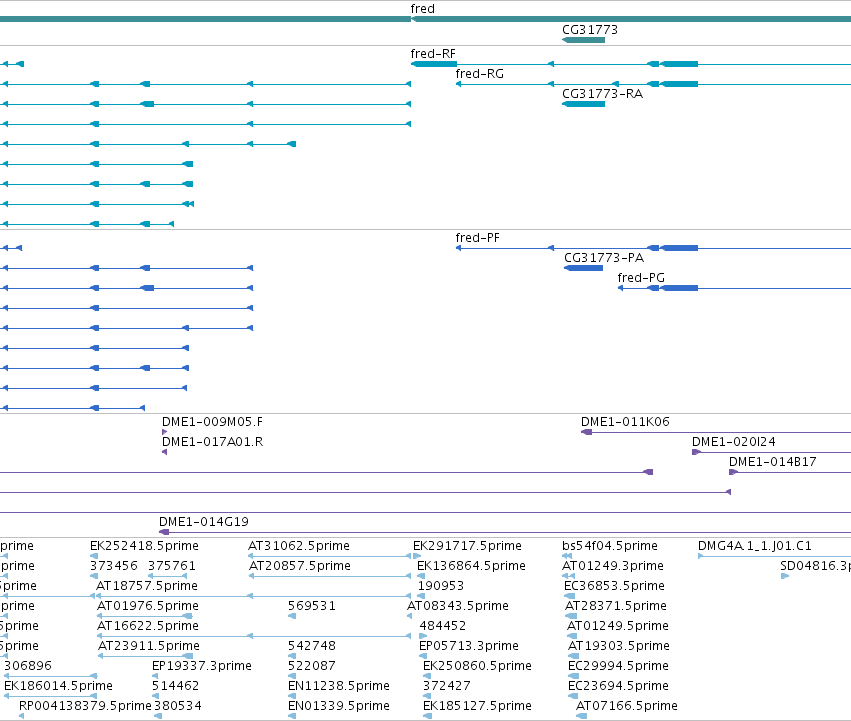
Task: Select AT08343.5prime EST label
Action: pos(458,606)
